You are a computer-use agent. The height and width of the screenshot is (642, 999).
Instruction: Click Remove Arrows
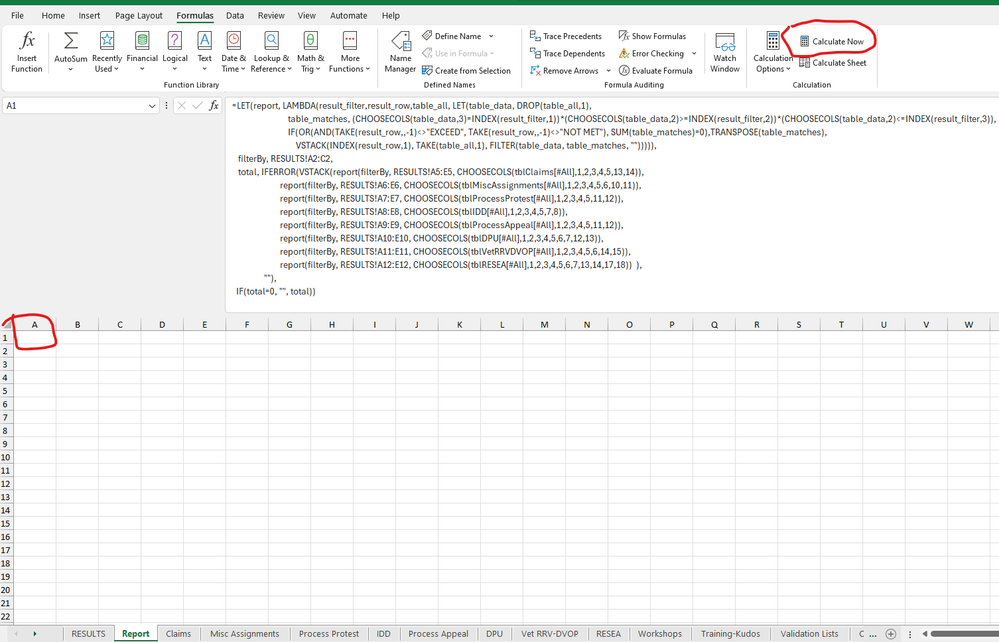[x=564, y=71]
